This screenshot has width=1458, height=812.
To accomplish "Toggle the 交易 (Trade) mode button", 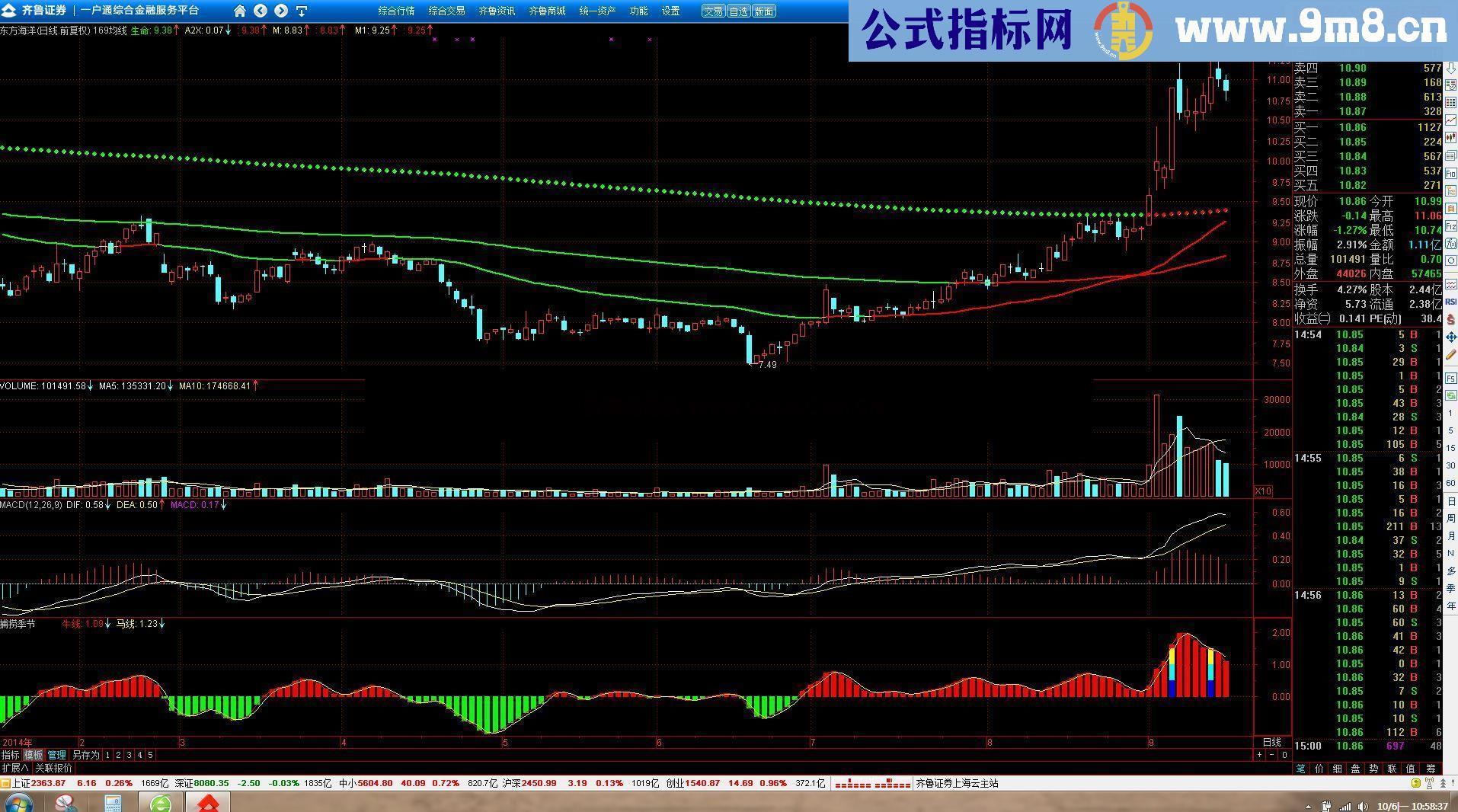I will tap(713, 11).
